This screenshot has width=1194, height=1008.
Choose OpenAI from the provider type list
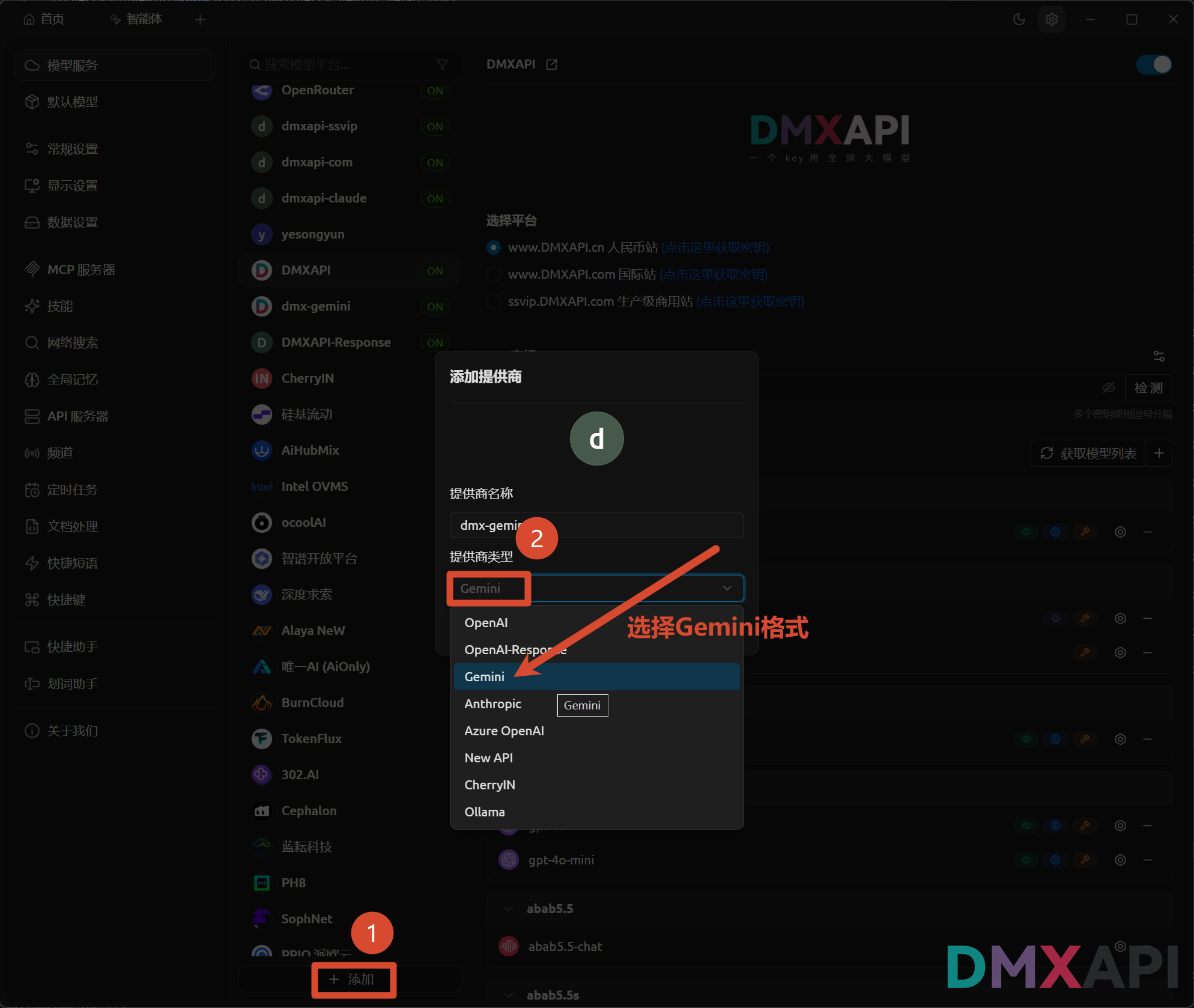tap(596, 623)
